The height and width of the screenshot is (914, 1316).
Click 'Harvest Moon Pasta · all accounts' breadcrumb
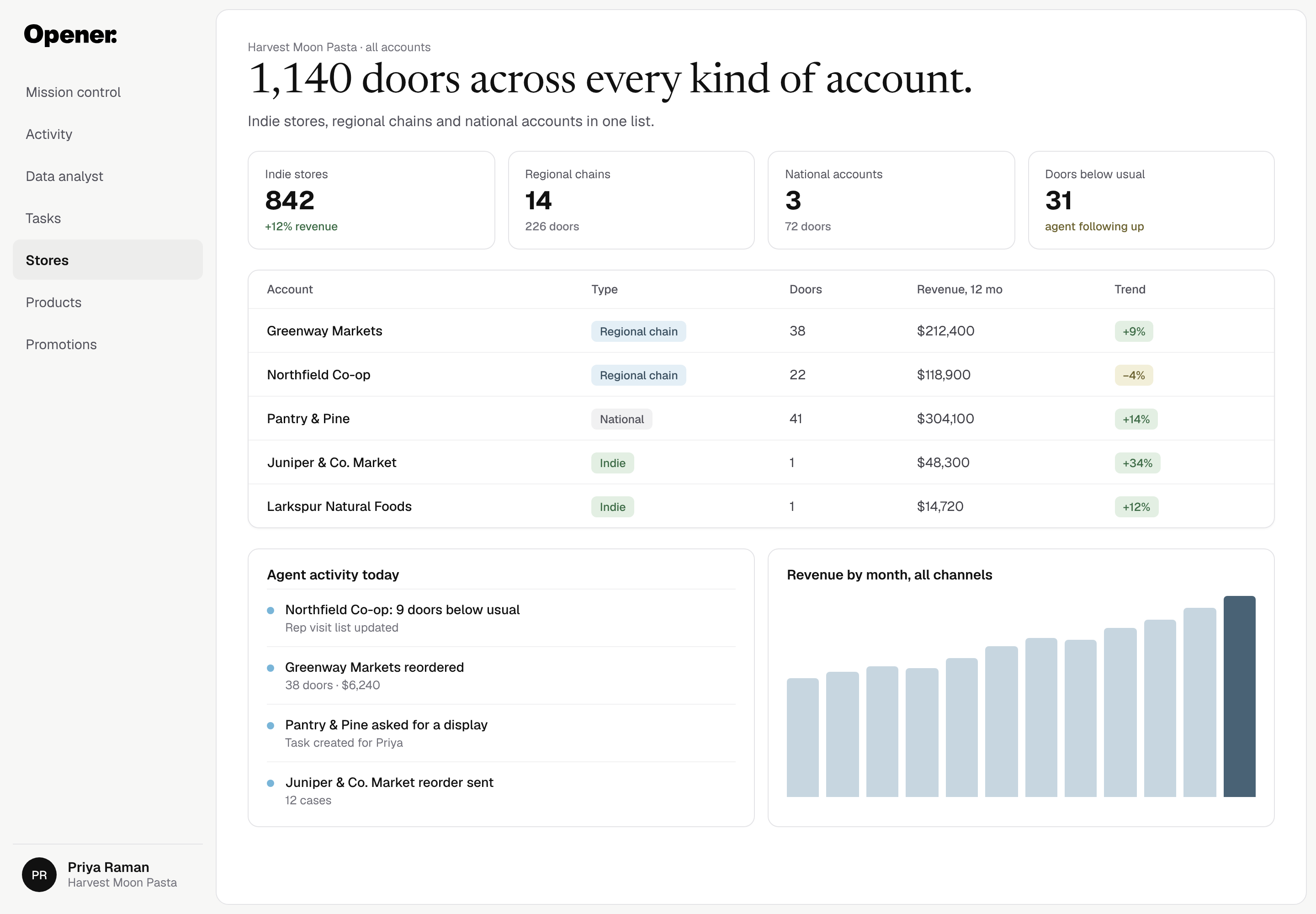[339, 47]
